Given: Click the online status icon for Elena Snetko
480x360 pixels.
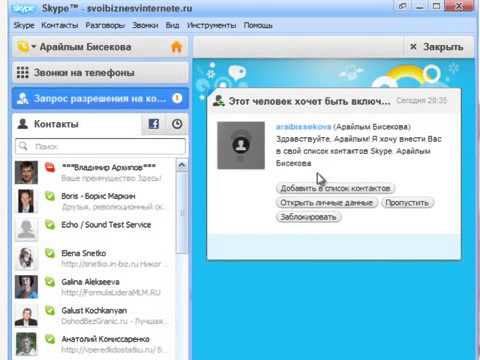Looking at the screenshot, I should (50, 253).
